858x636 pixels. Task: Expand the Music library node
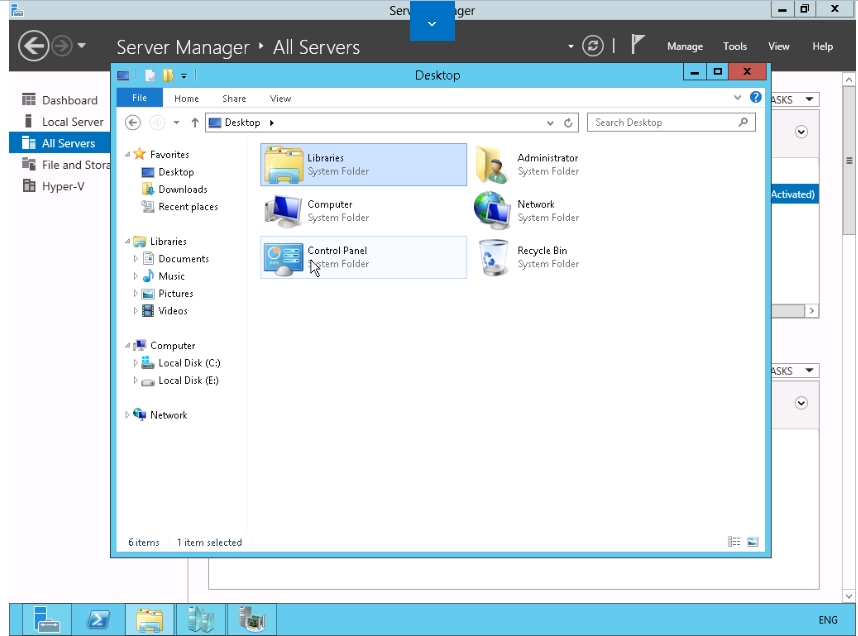point(135,276)
